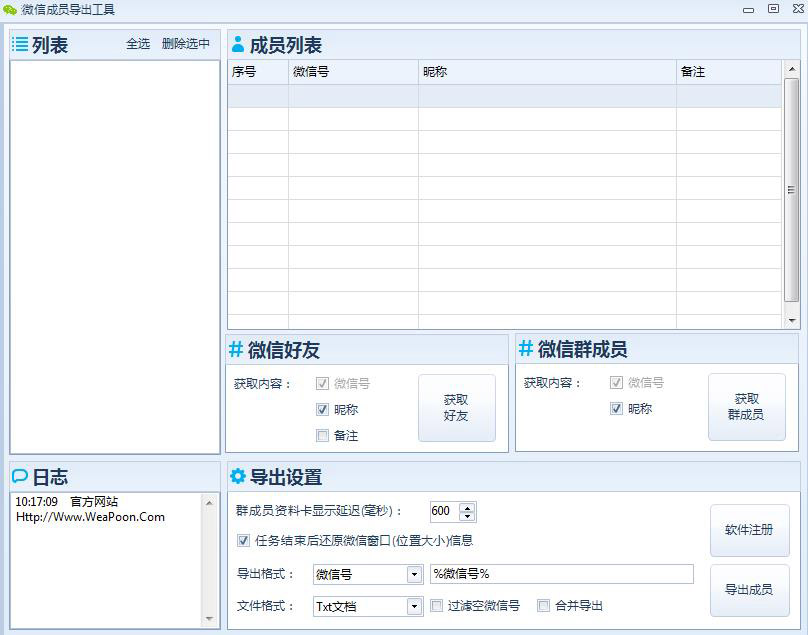Uncheck 任务结束后还原微信窗口 option
Image resolution: width=808 pixels, height=635 pixels.
pyautogui.click(x=244, y=540)
